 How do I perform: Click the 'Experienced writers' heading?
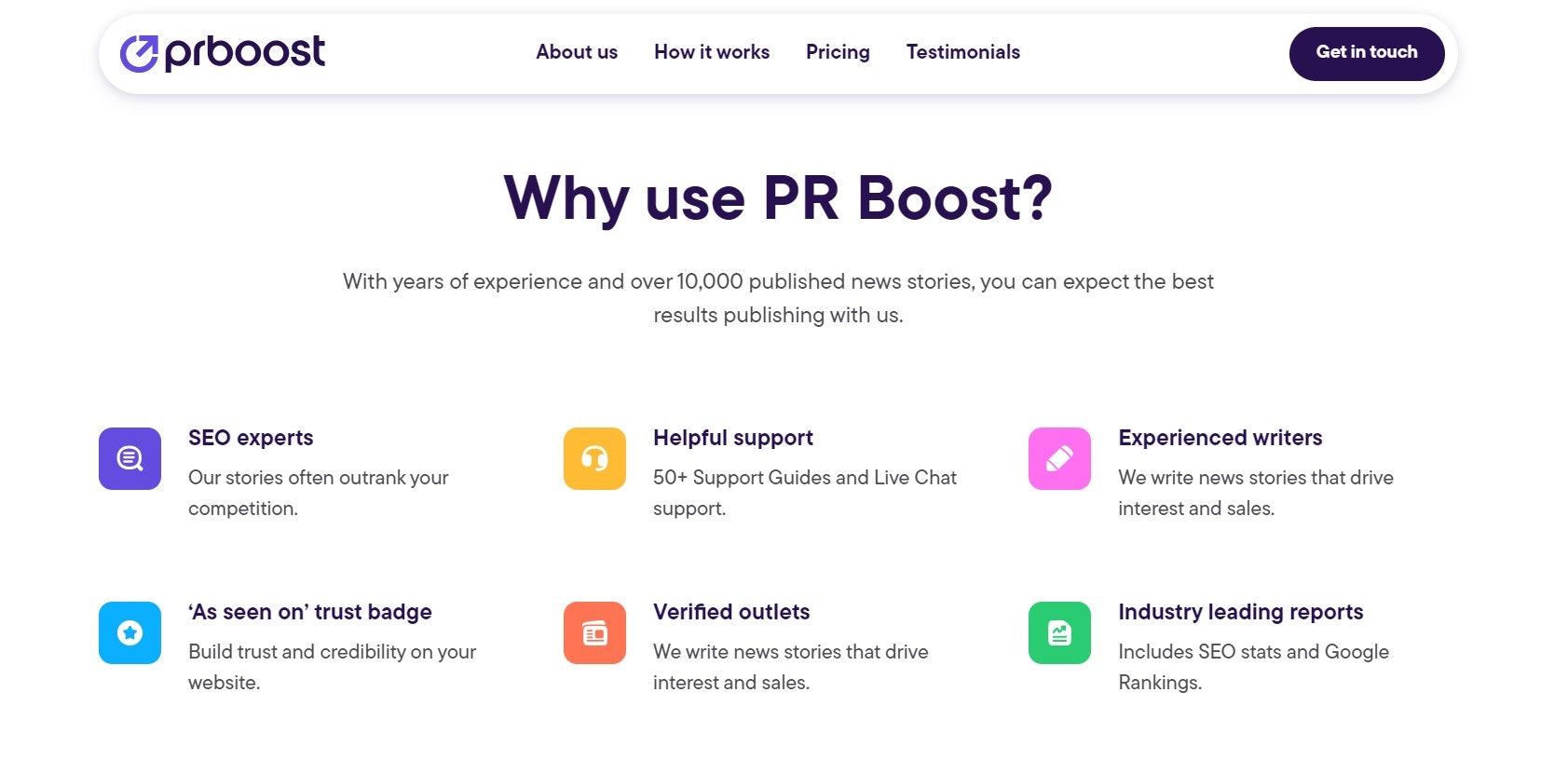coord(1220,438)
